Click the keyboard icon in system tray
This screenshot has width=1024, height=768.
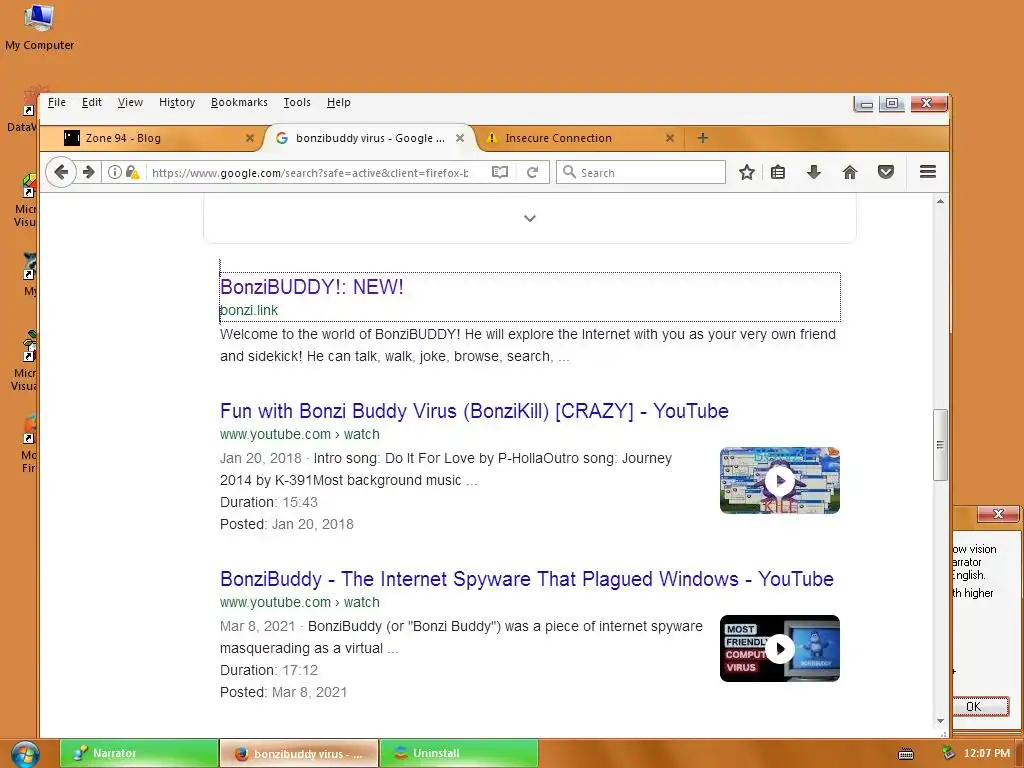pyautogui.click(x=906, y=754)
